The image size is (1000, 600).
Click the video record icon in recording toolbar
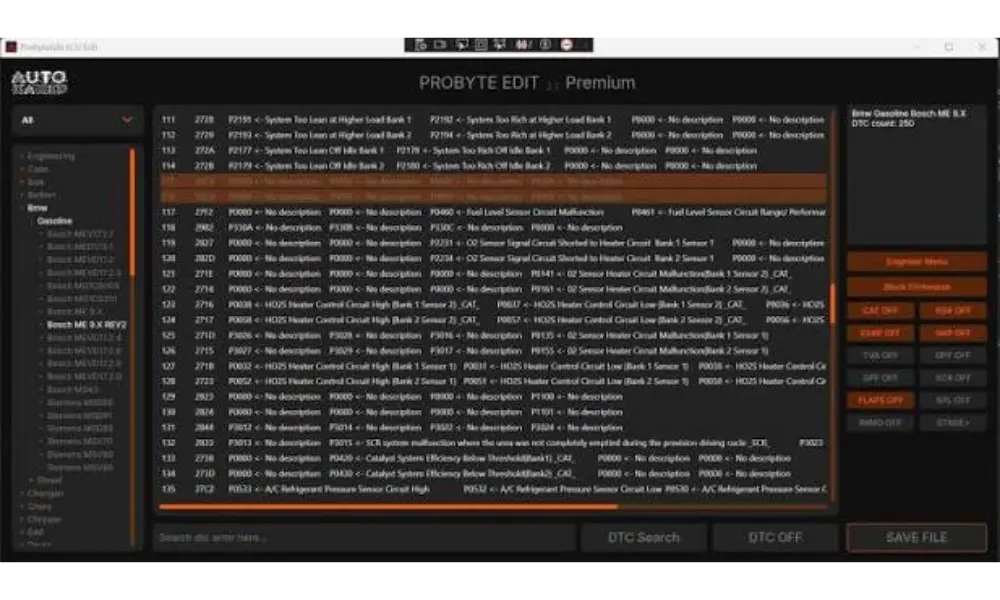tap(440, 45)
